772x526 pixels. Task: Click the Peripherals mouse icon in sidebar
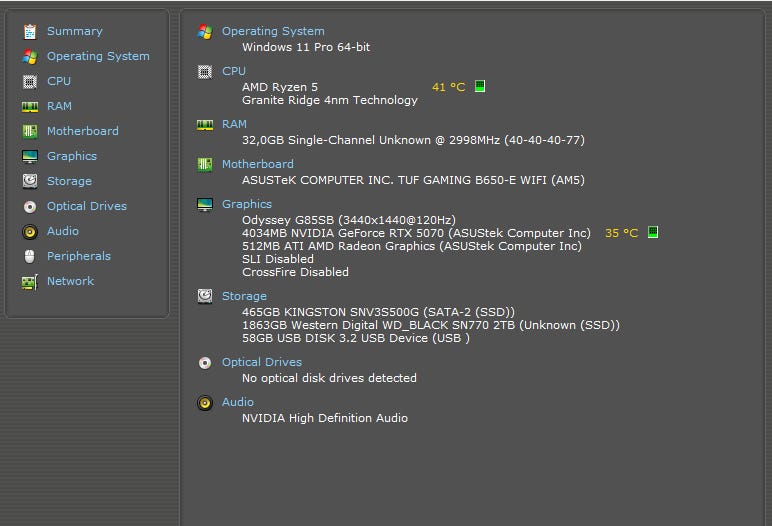[x=30, y=257]
